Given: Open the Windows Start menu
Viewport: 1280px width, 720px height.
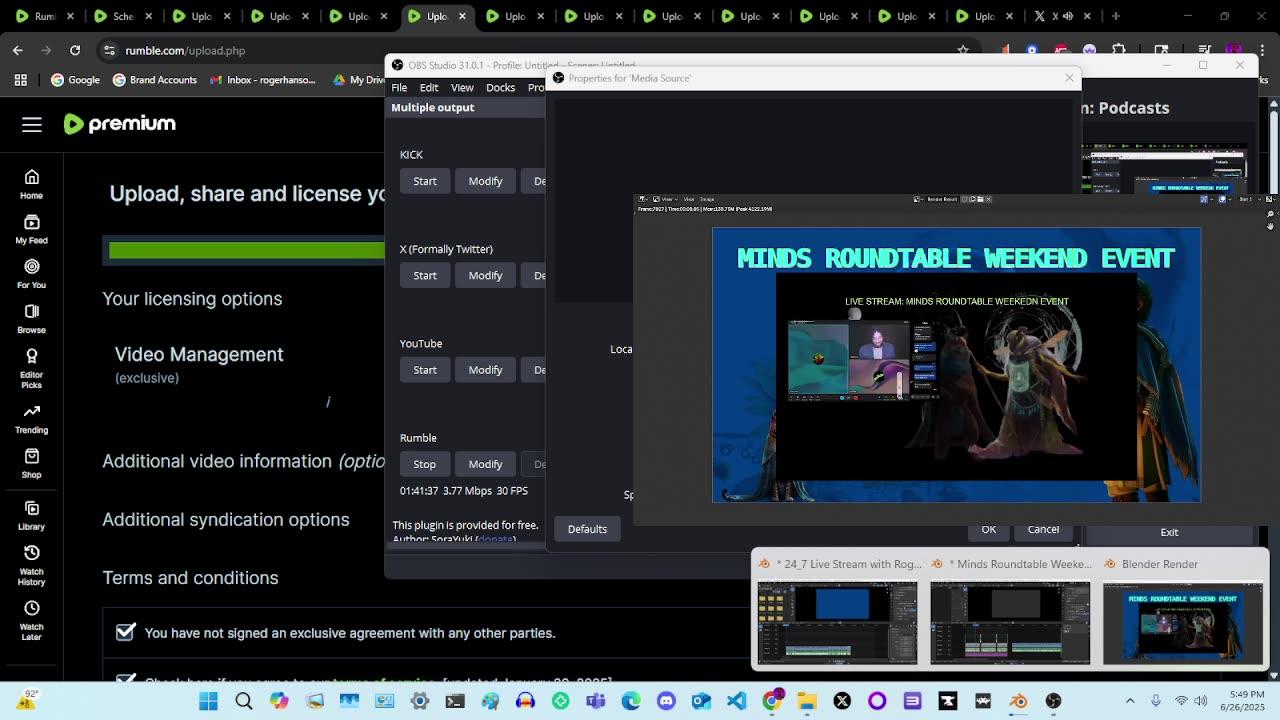Looking at the screenshot, I should [208, 701].
